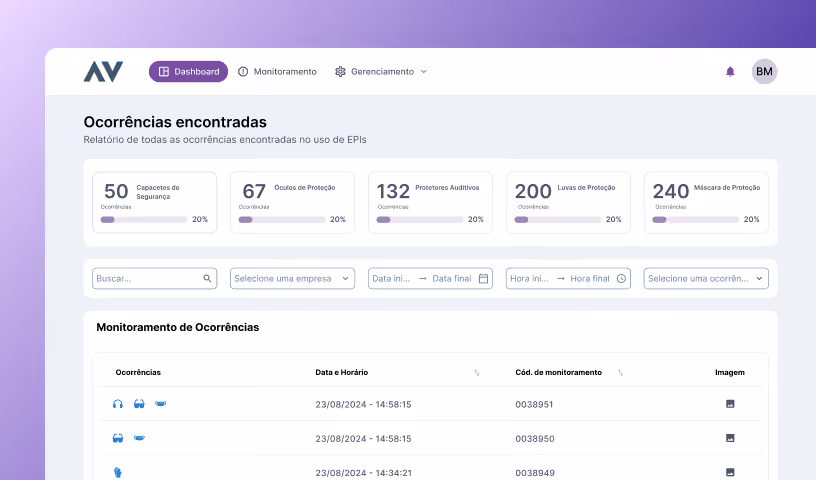
Task: Click goggles icon in row 0038951
Action: 139,404
